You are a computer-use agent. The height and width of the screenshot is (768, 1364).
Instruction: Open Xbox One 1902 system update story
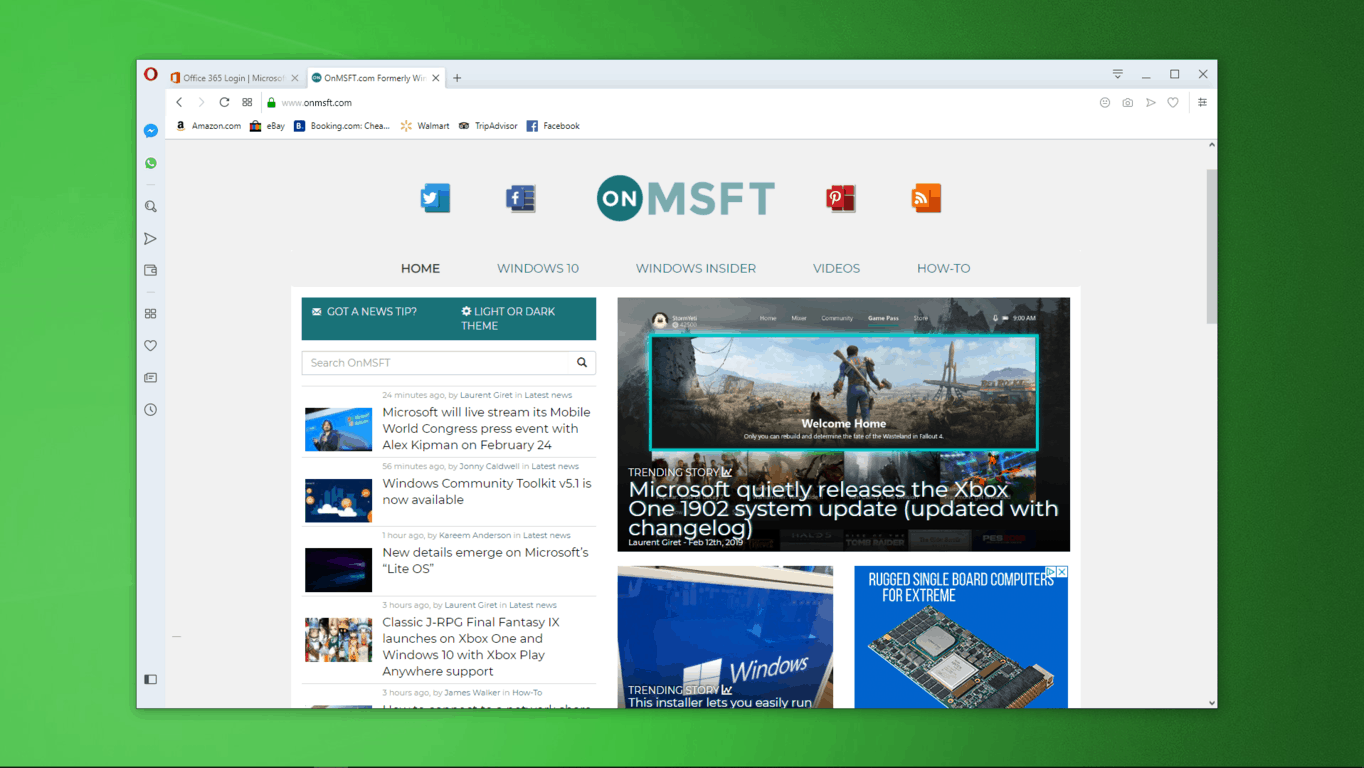[x=843, y=508]
